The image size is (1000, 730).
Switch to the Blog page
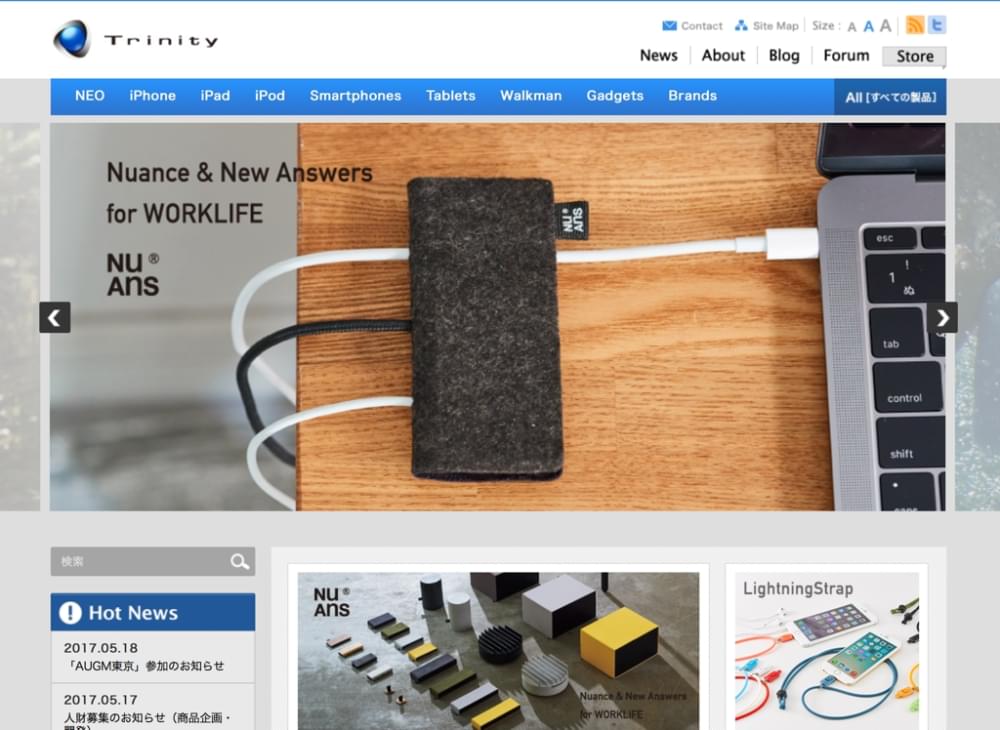pyautogui.click(x=784, y=56)
